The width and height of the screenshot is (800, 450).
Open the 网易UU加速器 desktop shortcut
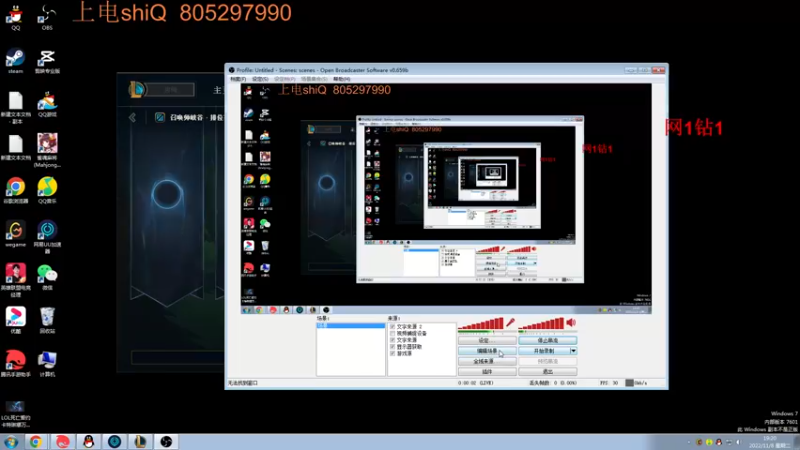tap(47, 237)
